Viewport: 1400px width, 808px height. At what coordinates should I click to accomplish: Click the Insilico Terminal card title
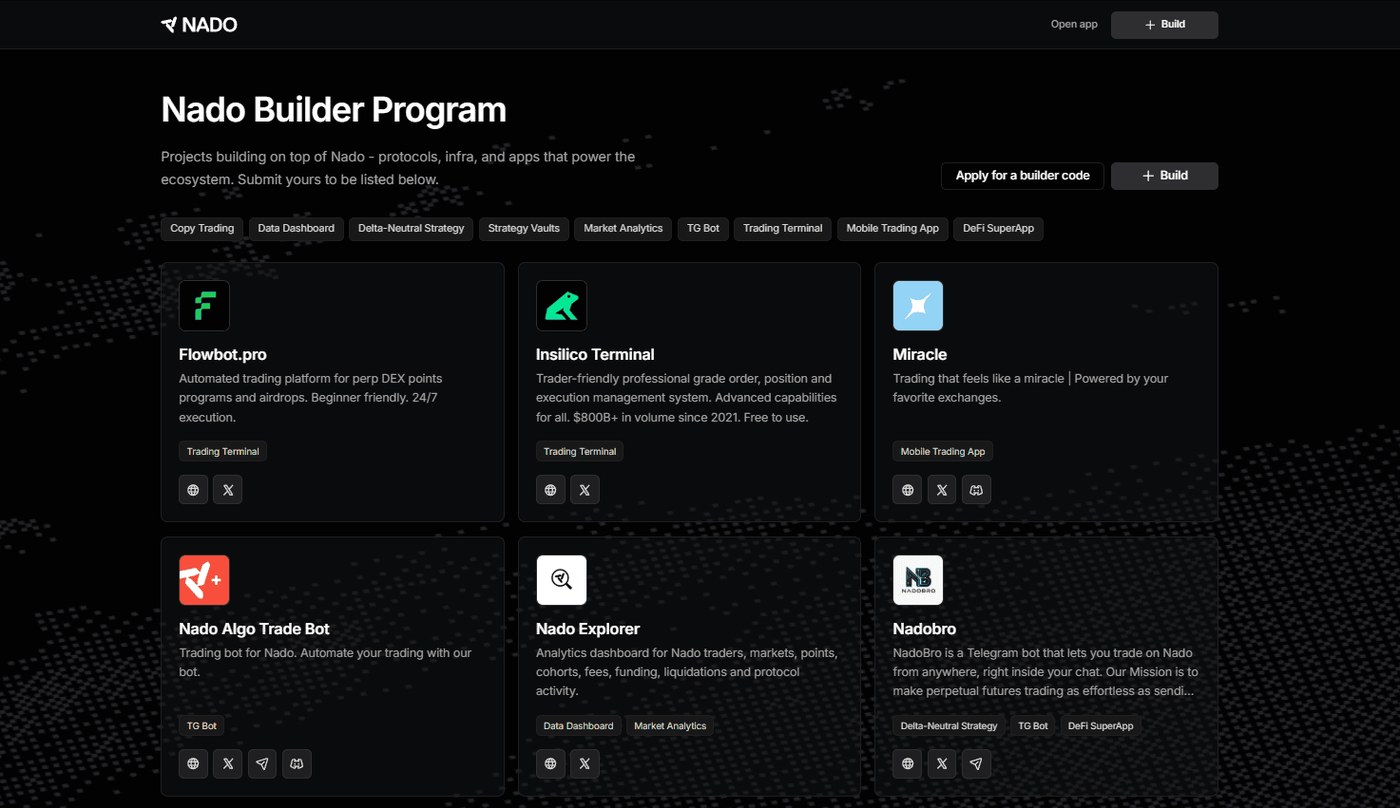(595, 354)
